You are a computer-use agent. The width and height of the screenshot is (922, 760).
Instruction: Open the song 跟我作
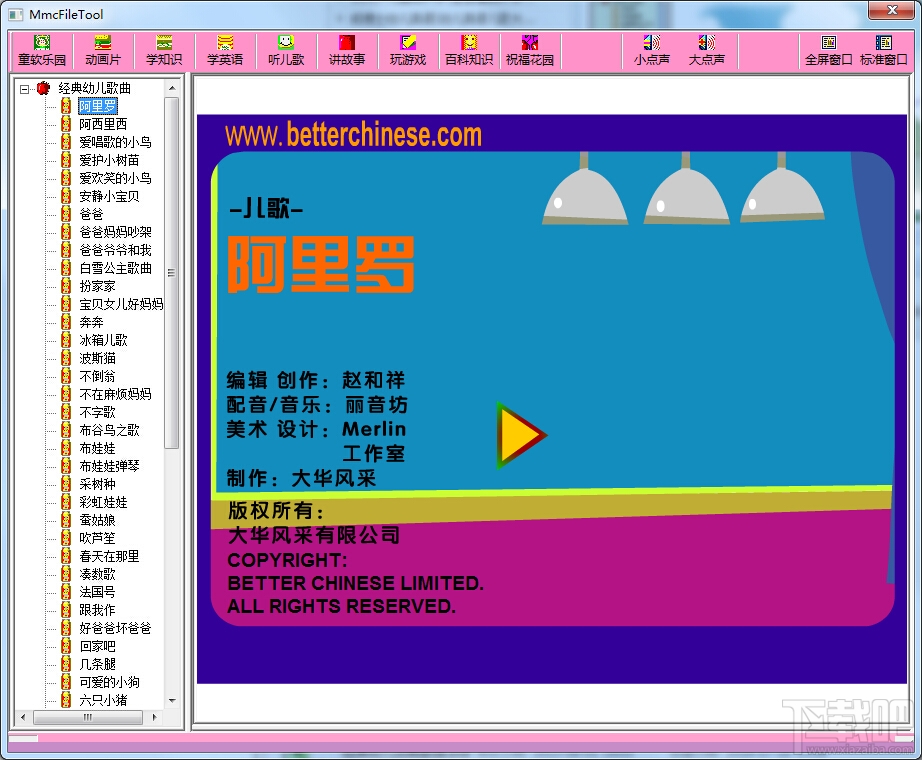(97, 611)
